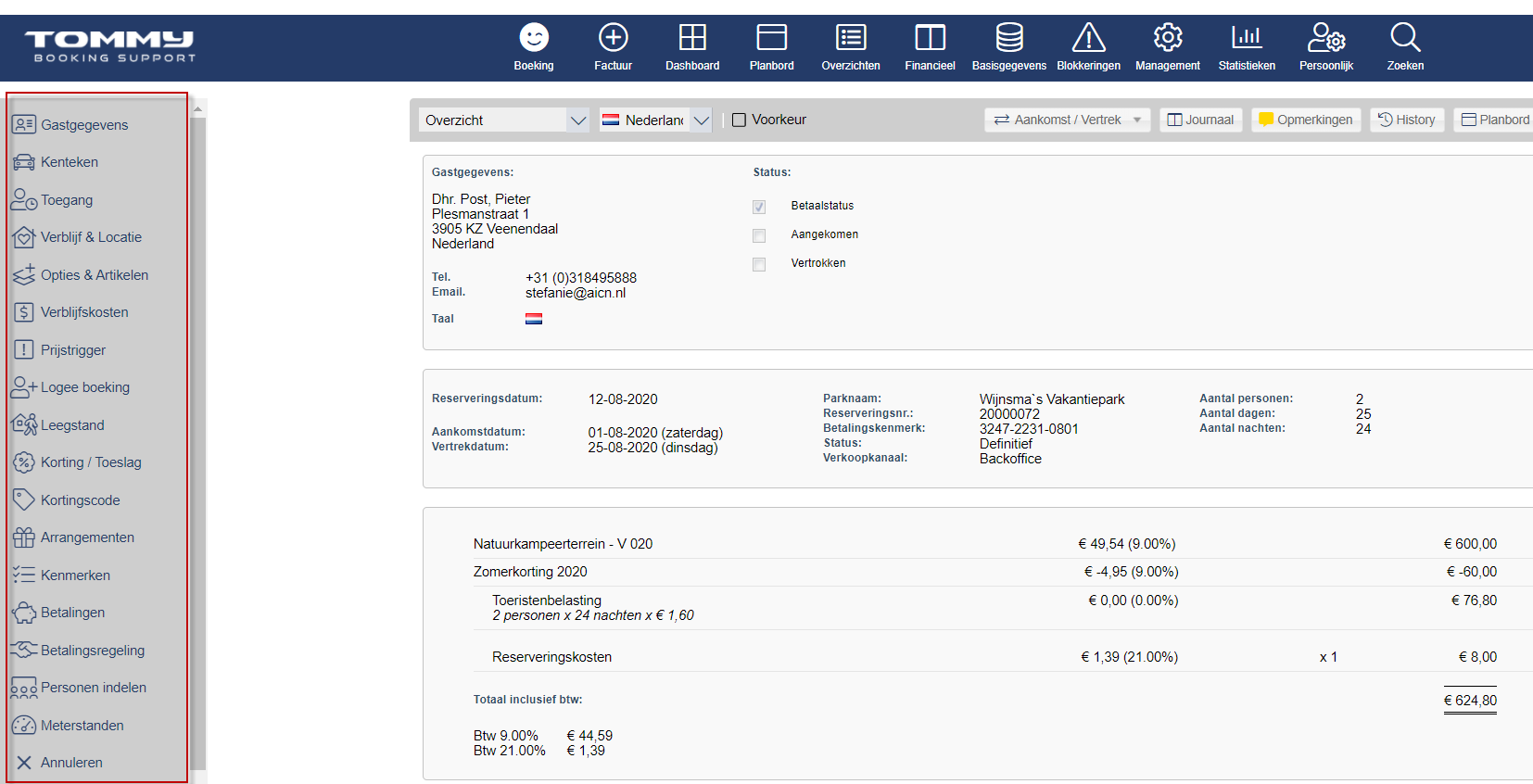
Task: Click the Betalingsregeling handshake icon
Action: coord(24,650)
